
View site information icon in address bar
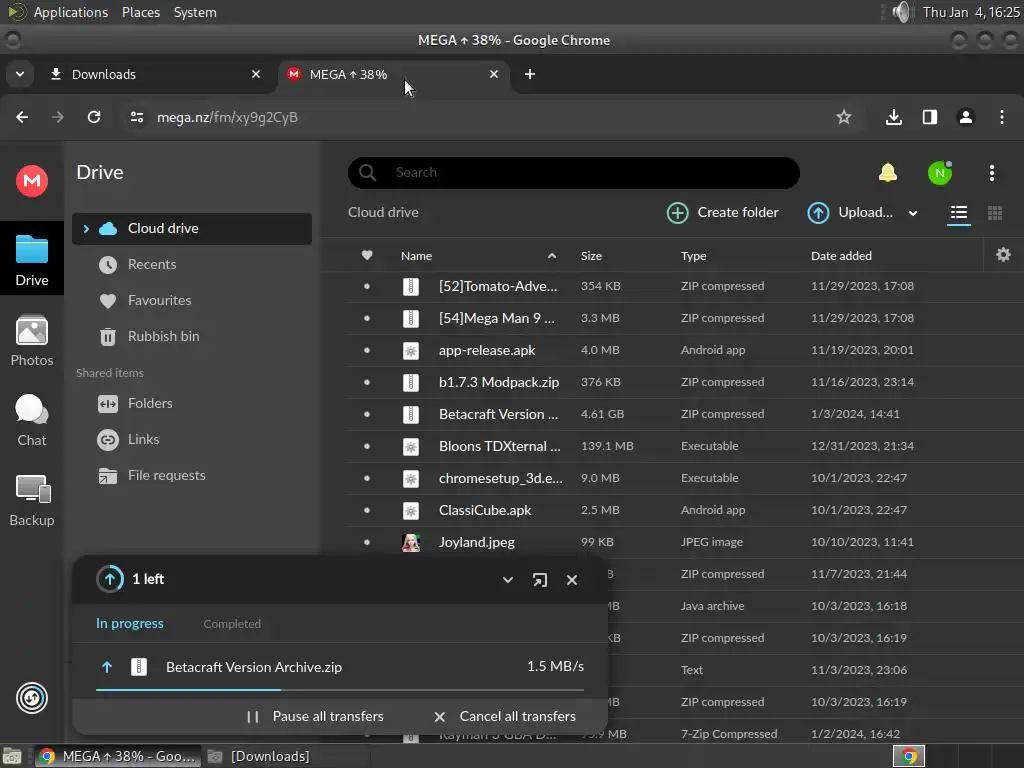click(x=136, y=117)
